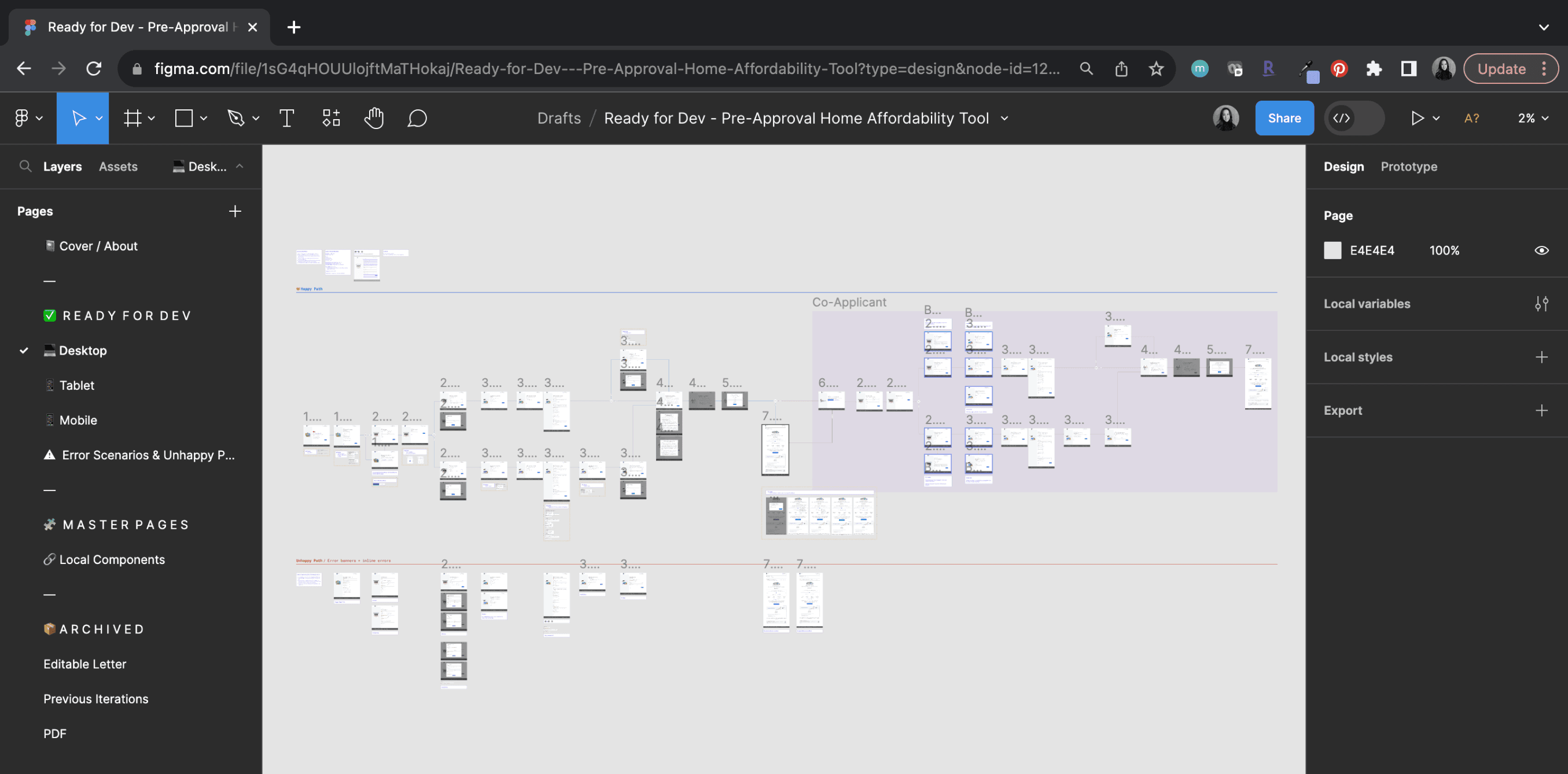Viewport: 1568px width, 774px height.
Task: Click the Share button
Action: coord(1284,118)
